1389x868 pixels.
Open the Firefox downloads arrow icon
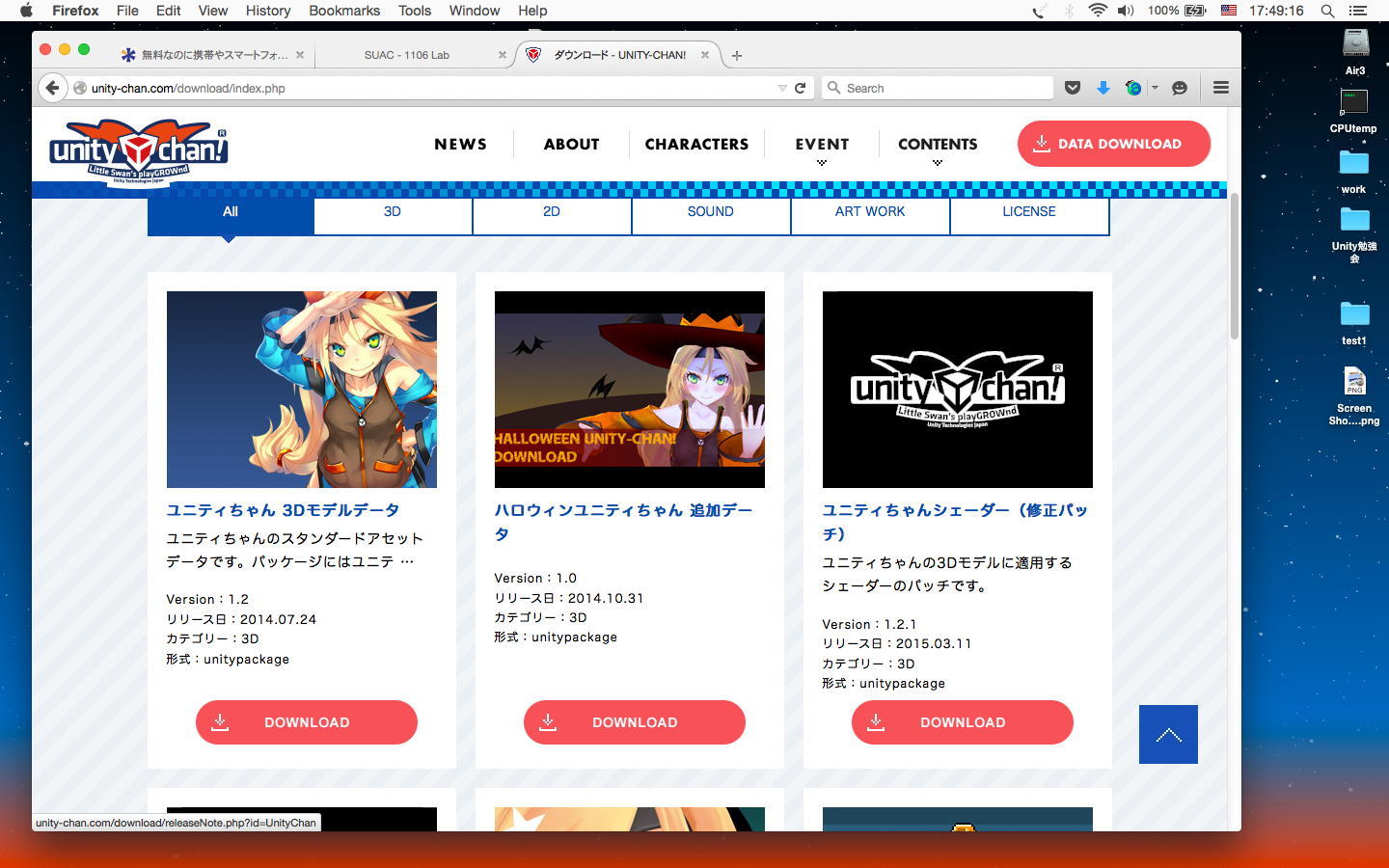click(x=1103, y=88)
